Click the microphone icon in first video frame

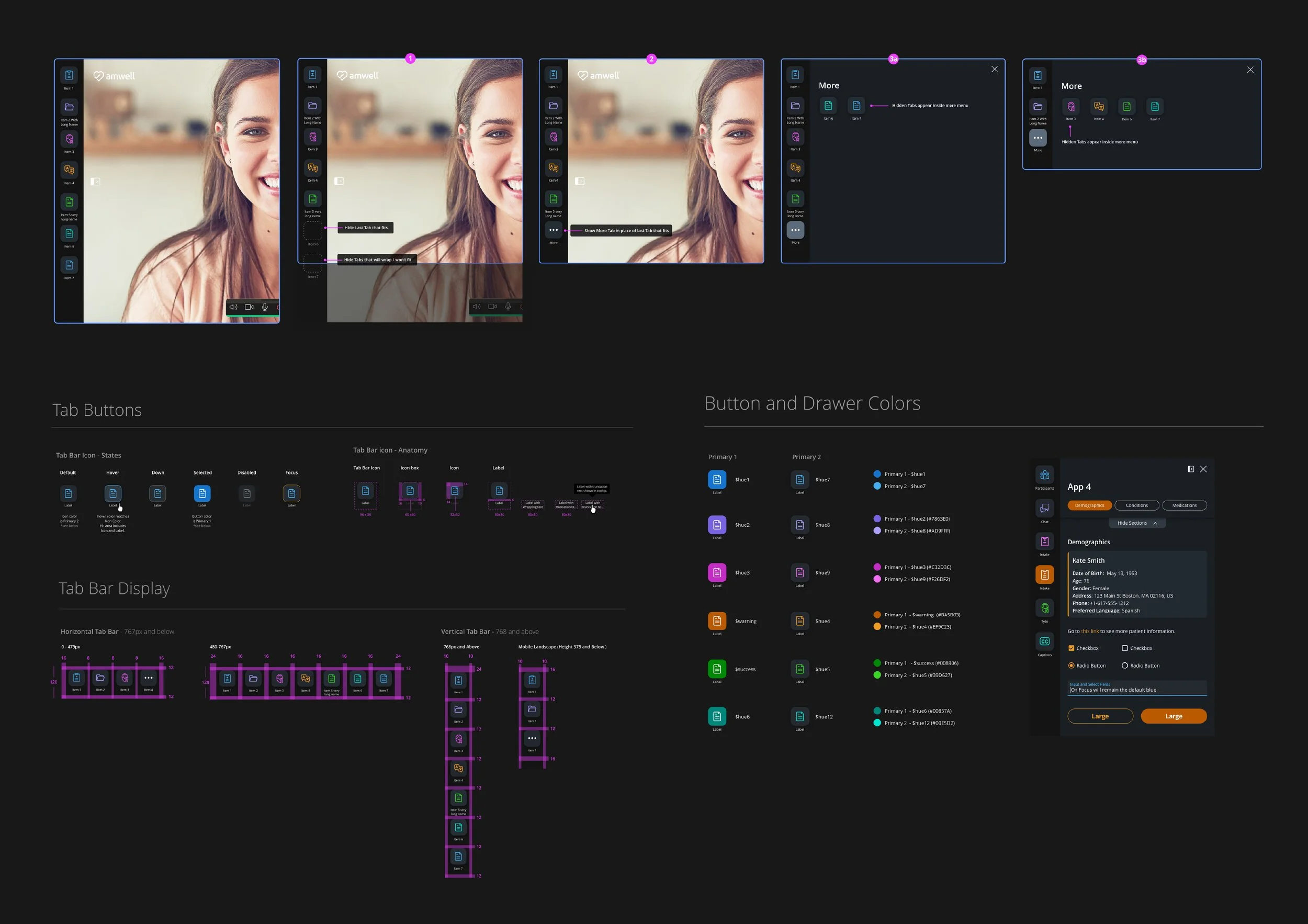(x=265, y=307)
